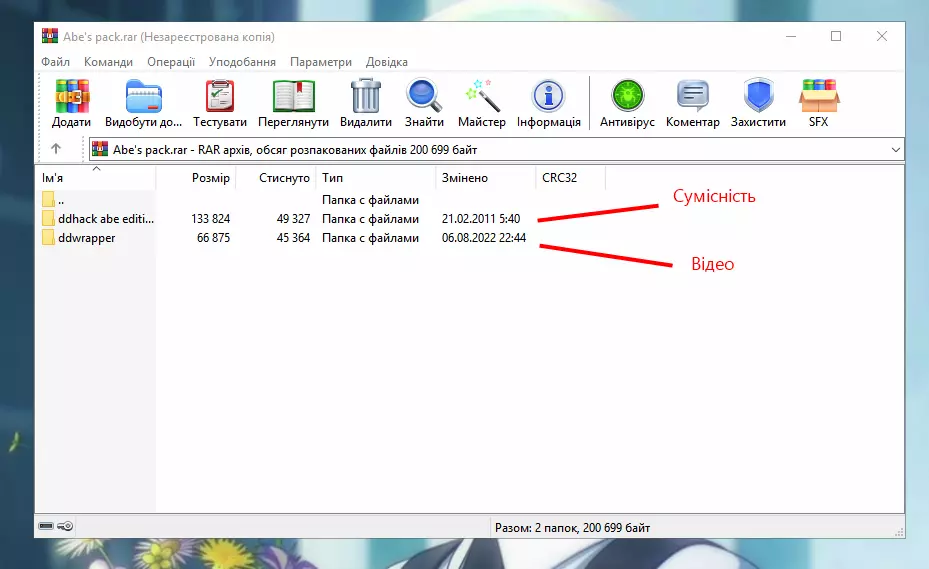The width and height of the screenshot is (929, 569).
Task: Open the Інформація (Info) icon
Action: tap(549, 96)
